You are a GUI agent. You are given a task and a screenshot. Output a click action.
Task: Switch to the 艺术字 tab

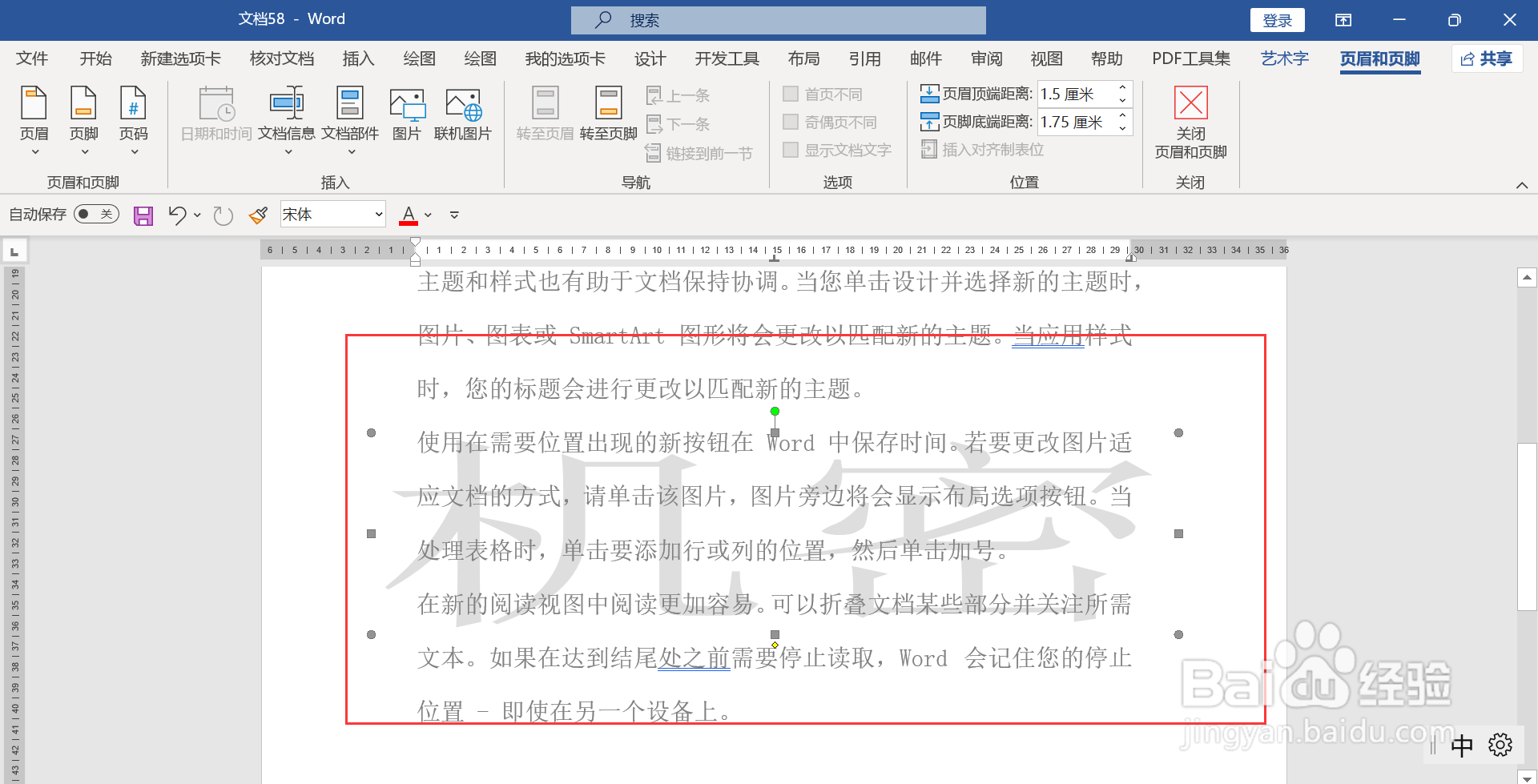click(1284, 58)
